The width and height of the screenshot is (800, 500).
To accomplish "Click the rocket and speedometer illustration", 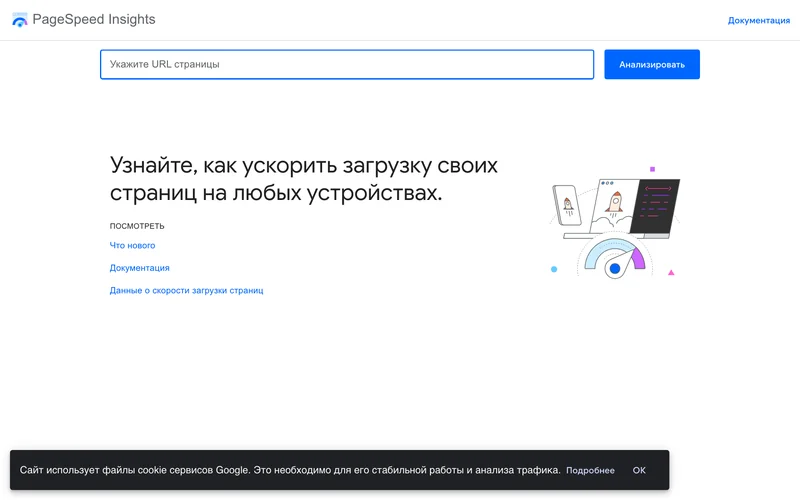I will [x=615, y=222].
